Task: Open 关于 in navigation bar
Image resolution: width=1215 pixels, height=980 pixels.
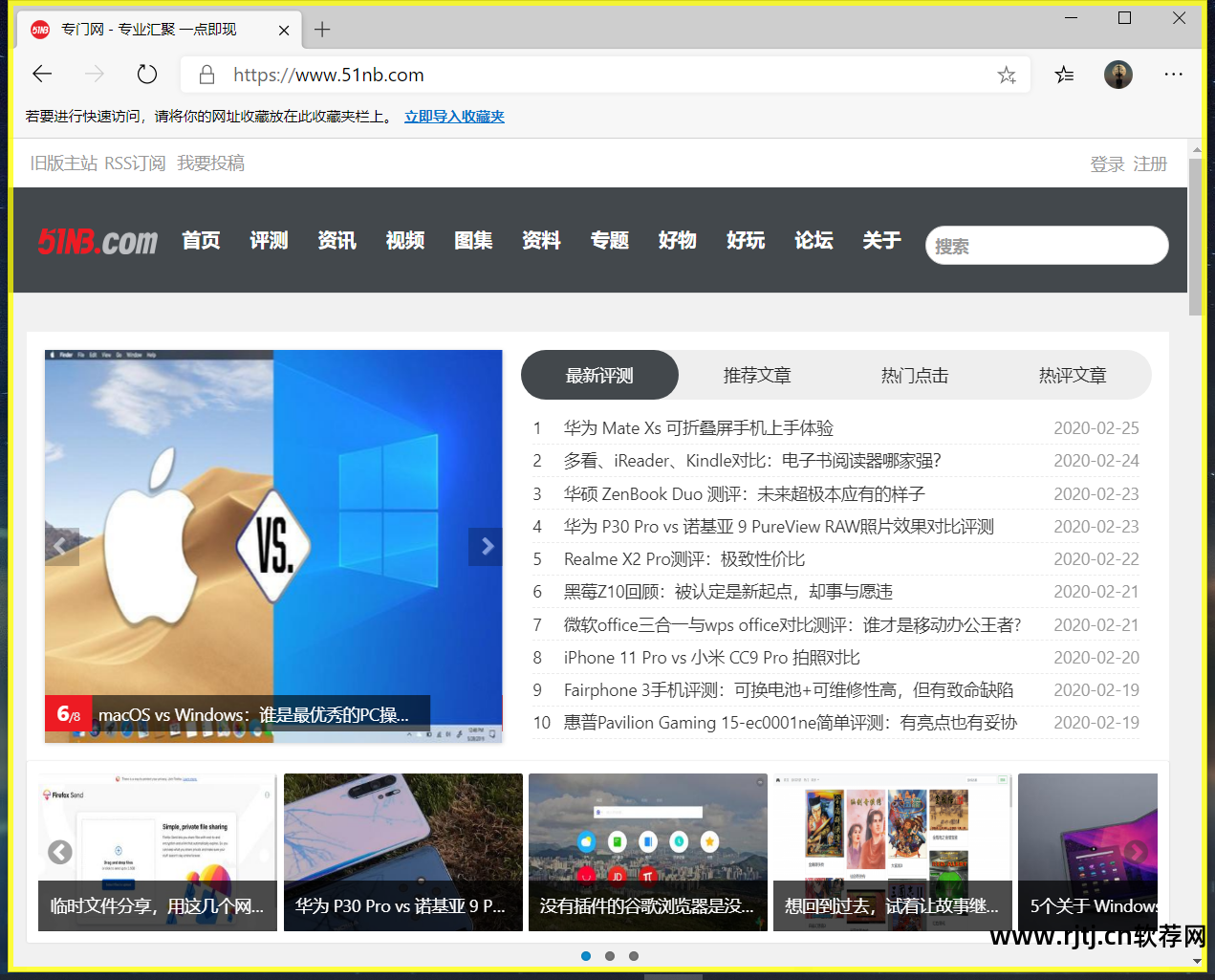Action: [882, 241]
